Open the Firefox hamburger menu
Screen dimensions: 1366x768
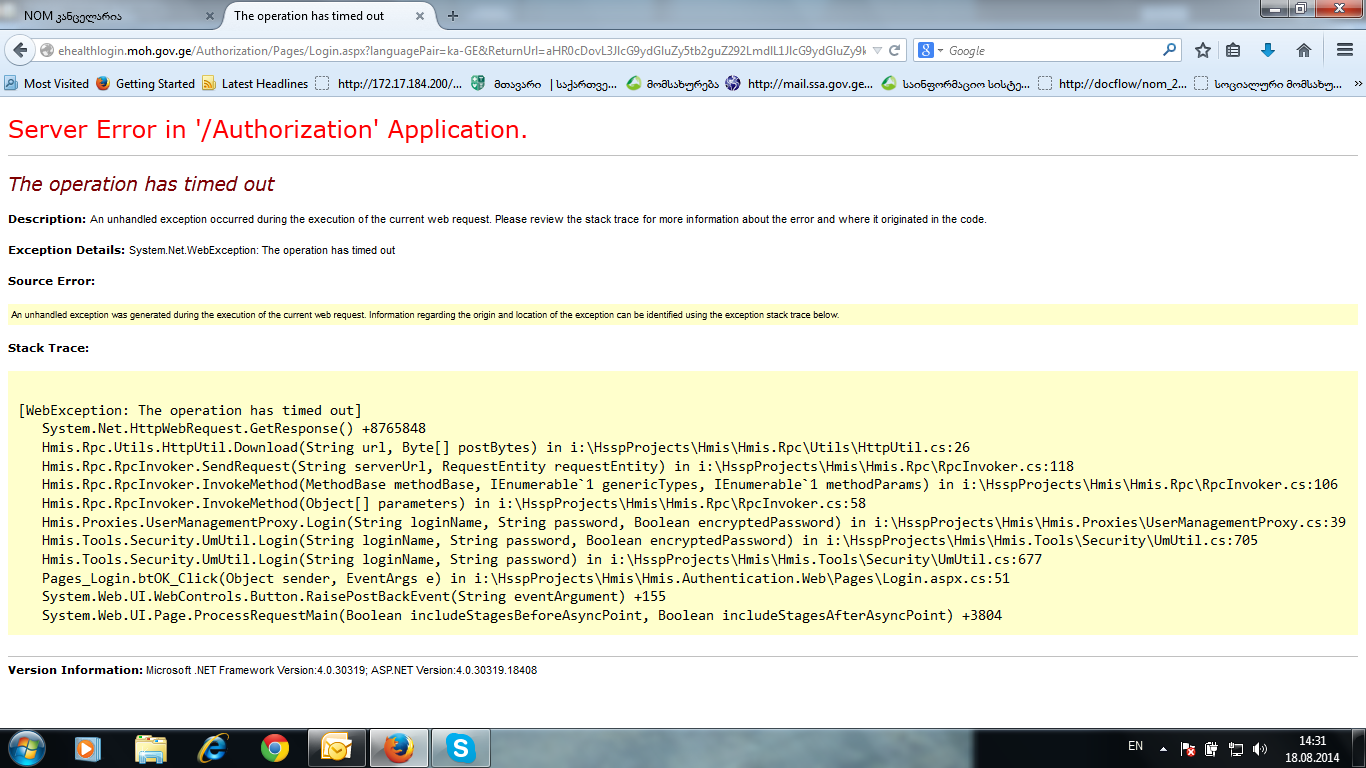coord(1344,50)
